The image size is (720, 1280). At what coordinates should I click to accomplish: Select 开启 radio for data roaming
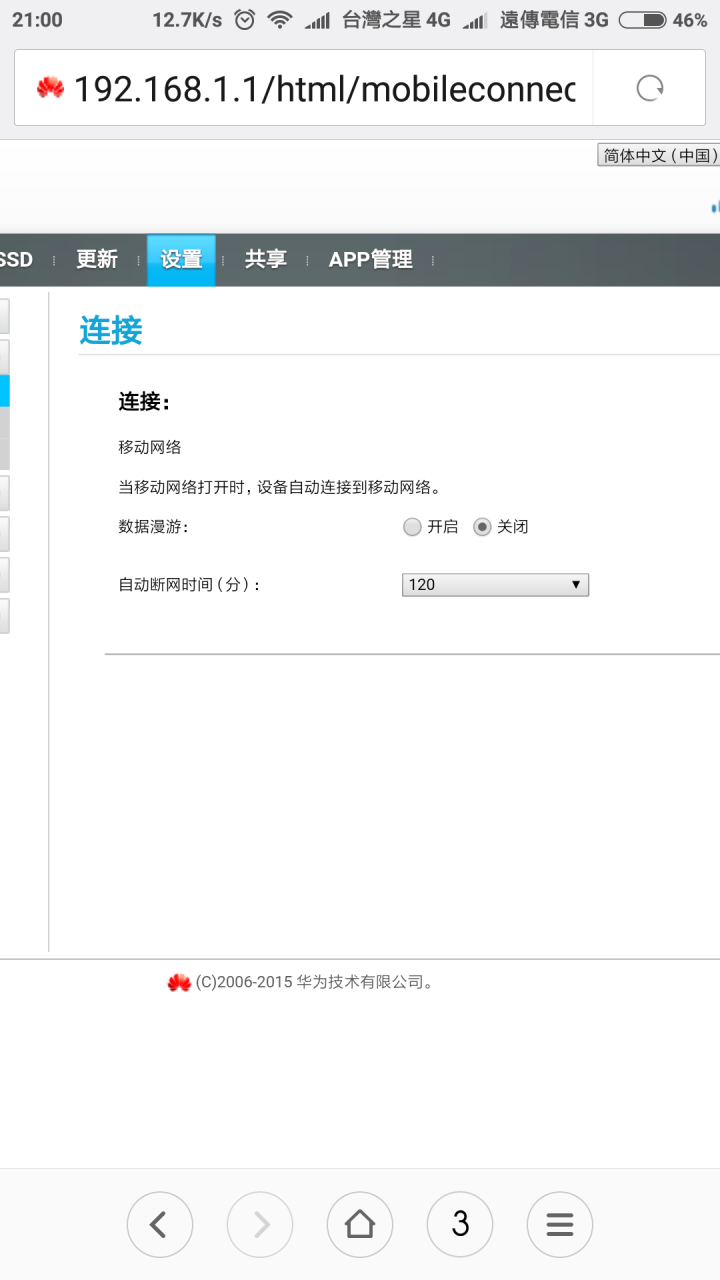pos(412,527)
